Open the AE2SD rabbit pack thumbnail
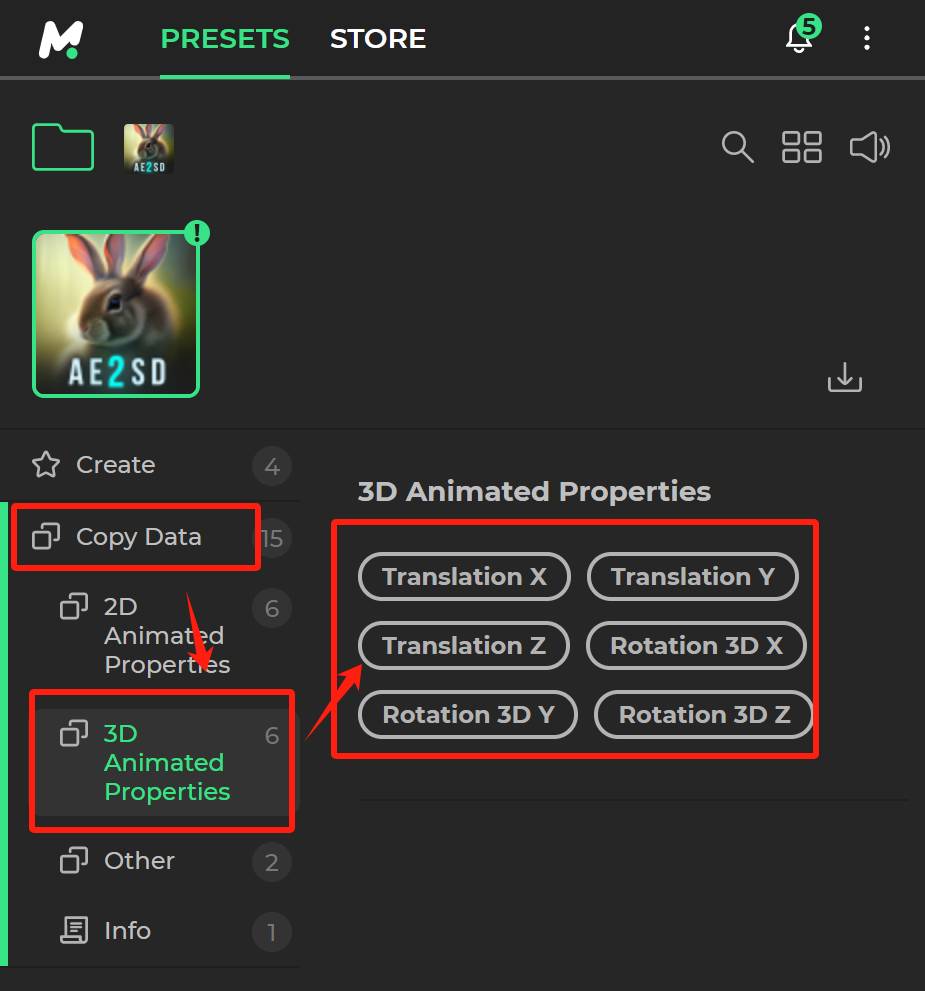 click(116, 314)
